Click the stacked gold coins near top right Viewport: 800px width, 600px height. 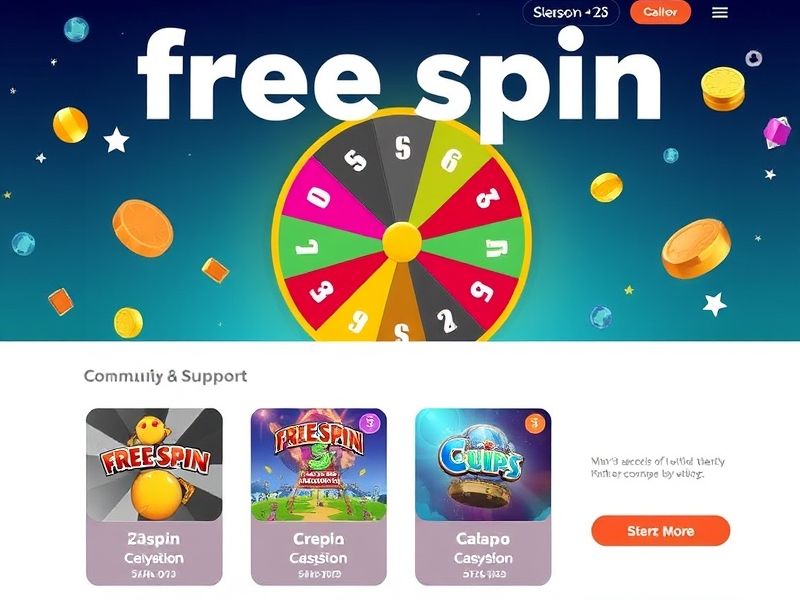click(722, 88)
